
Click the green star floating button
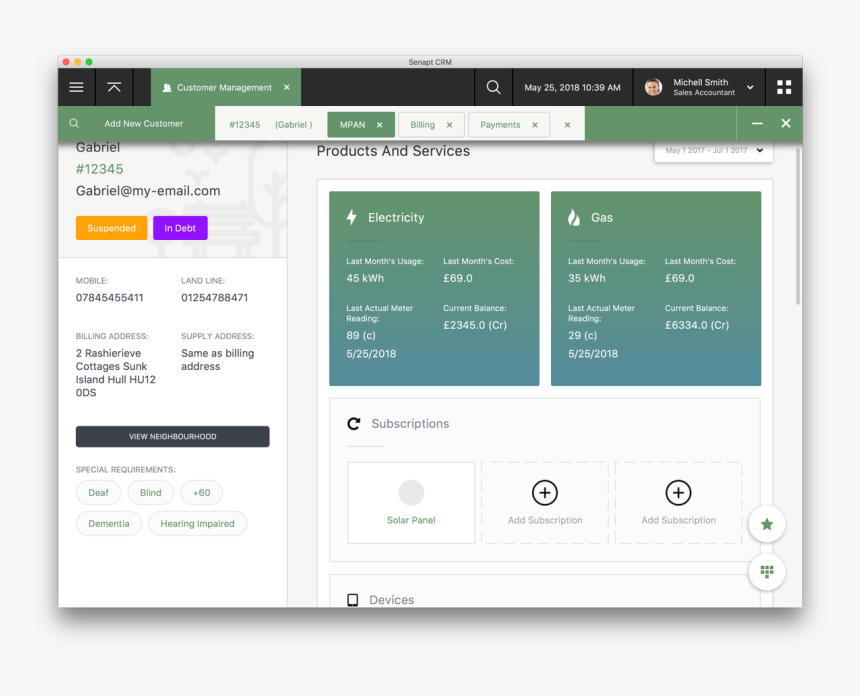pos(767,524)
